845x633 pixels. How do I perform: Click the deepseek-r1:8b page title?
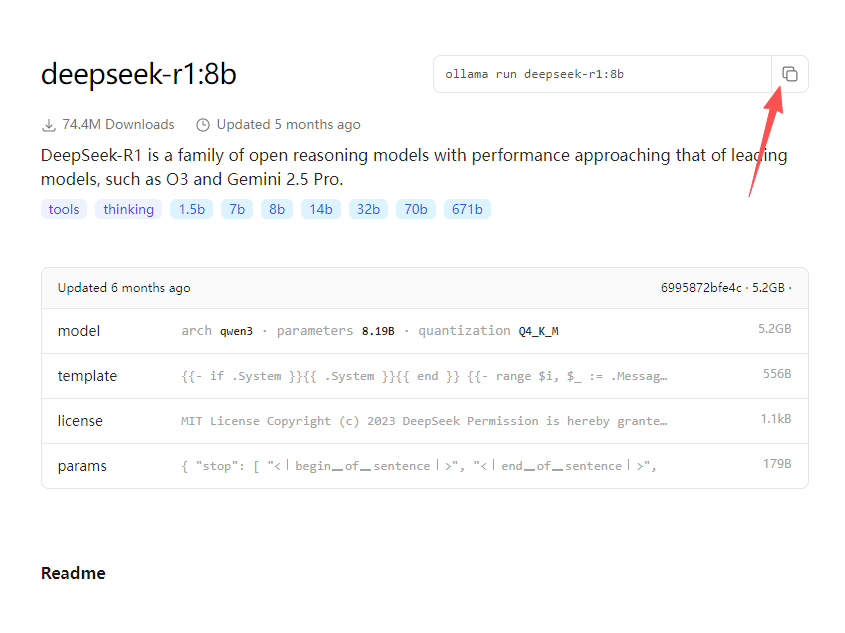click(x=139, y=74)
